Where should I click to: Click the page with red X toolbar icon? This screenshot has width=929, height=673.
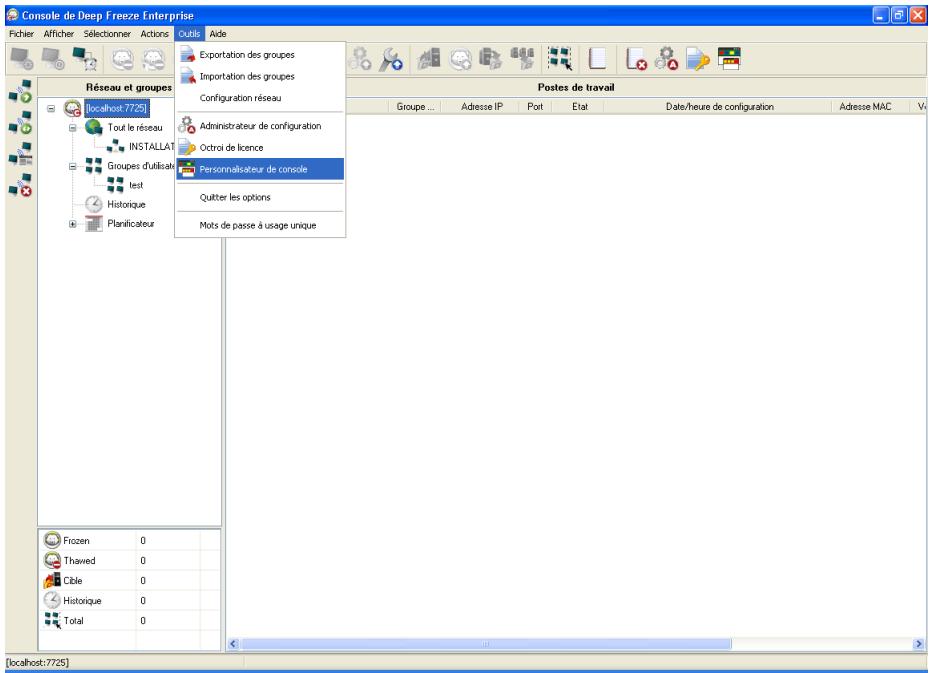(636, 59)
